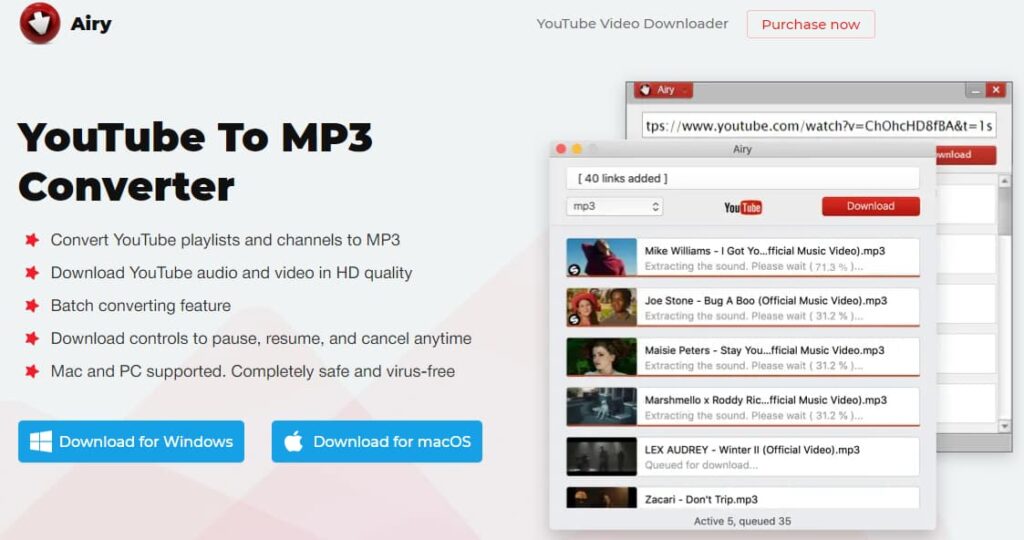Click the red close dot of the Mac window

click(561, 149)
